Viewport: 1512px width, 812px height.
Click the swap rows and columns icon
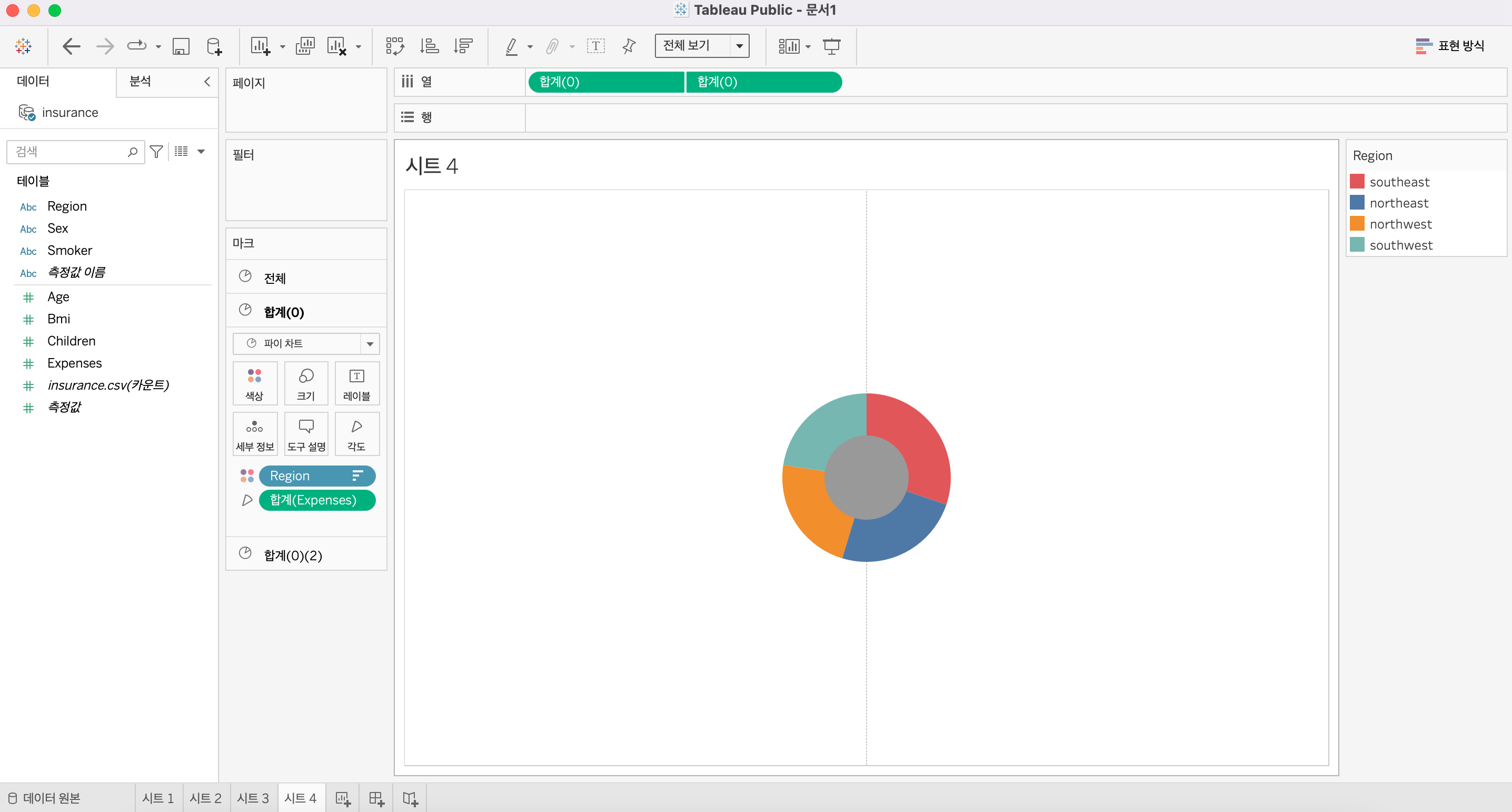click(394, 46)
